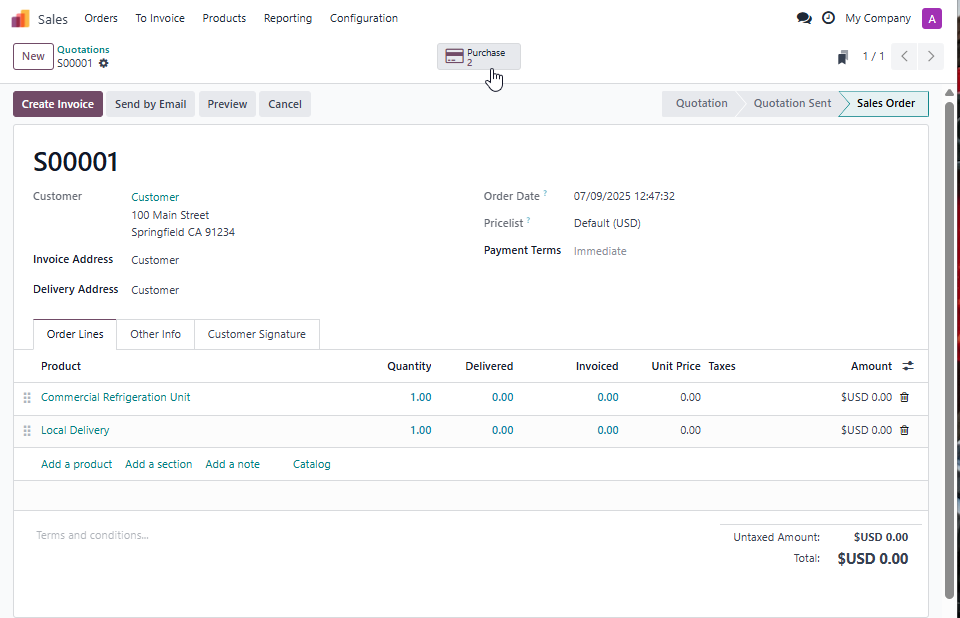Open the activities clock icon
The width and height of the screenshot is (960, 618).
coord(828,18)
